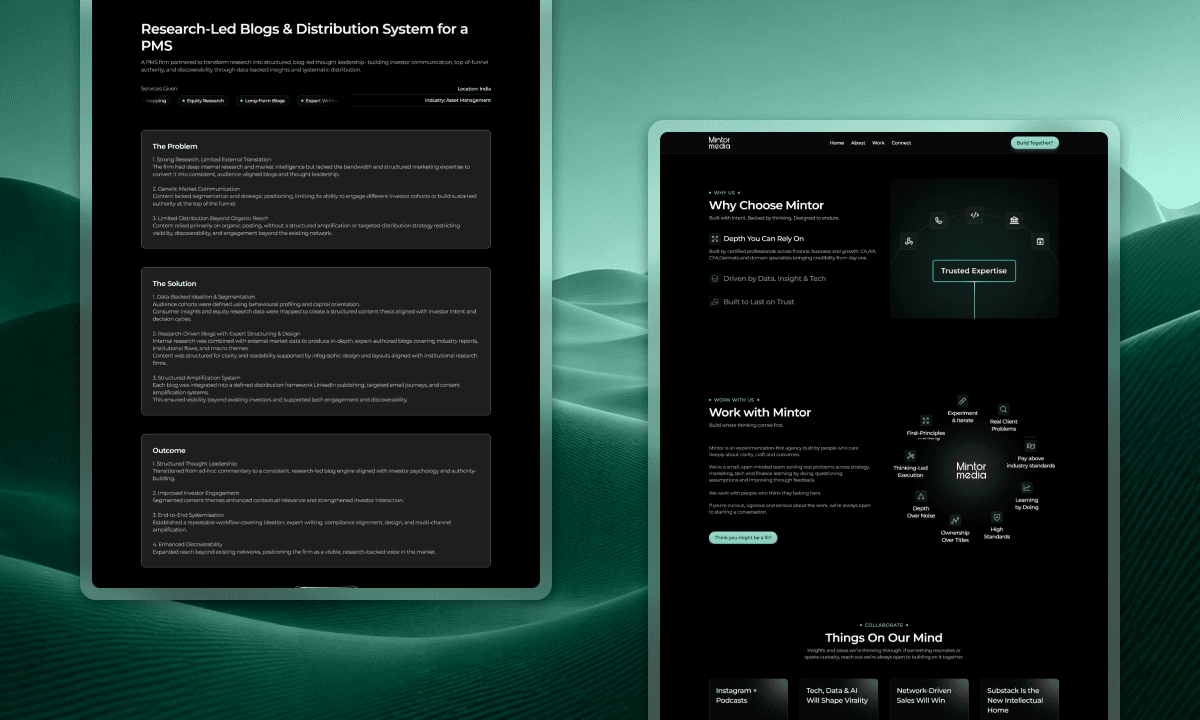Click the Depth Over Noise icon

(921, 496)
